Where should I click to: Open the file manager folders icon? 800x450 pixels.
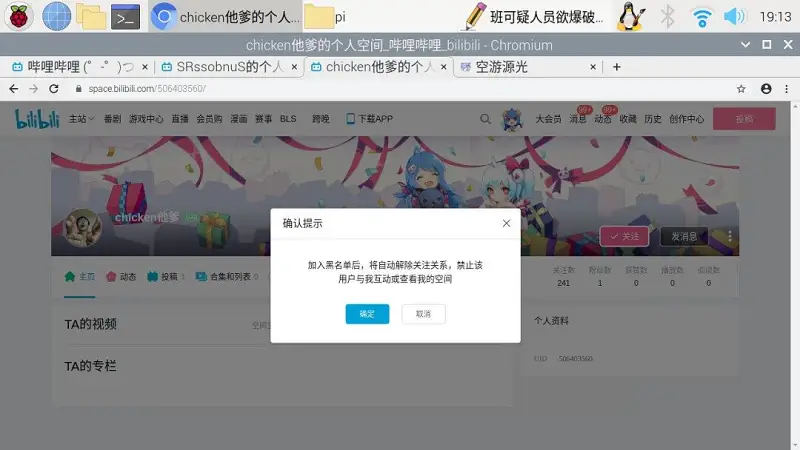(x=91, y=16)
